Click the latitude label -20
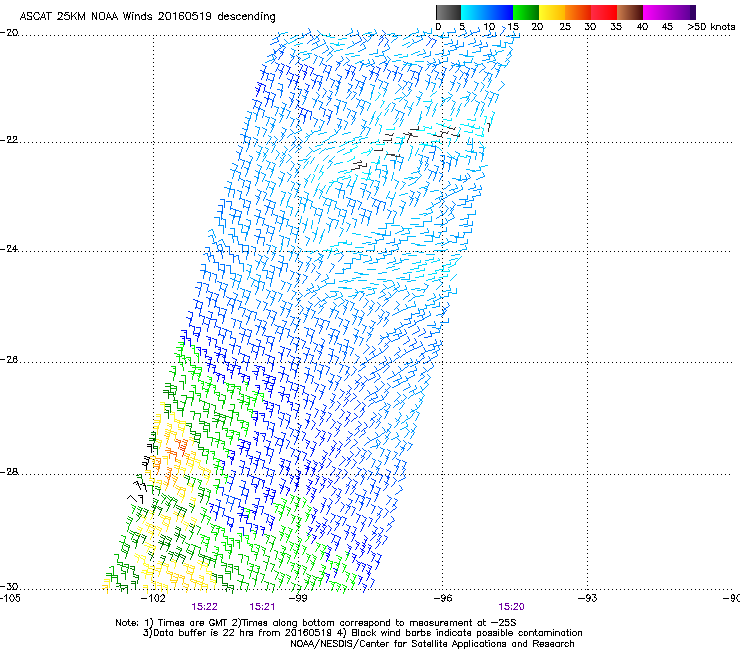The height and width of the screenshot is (650, 740). 9,33
